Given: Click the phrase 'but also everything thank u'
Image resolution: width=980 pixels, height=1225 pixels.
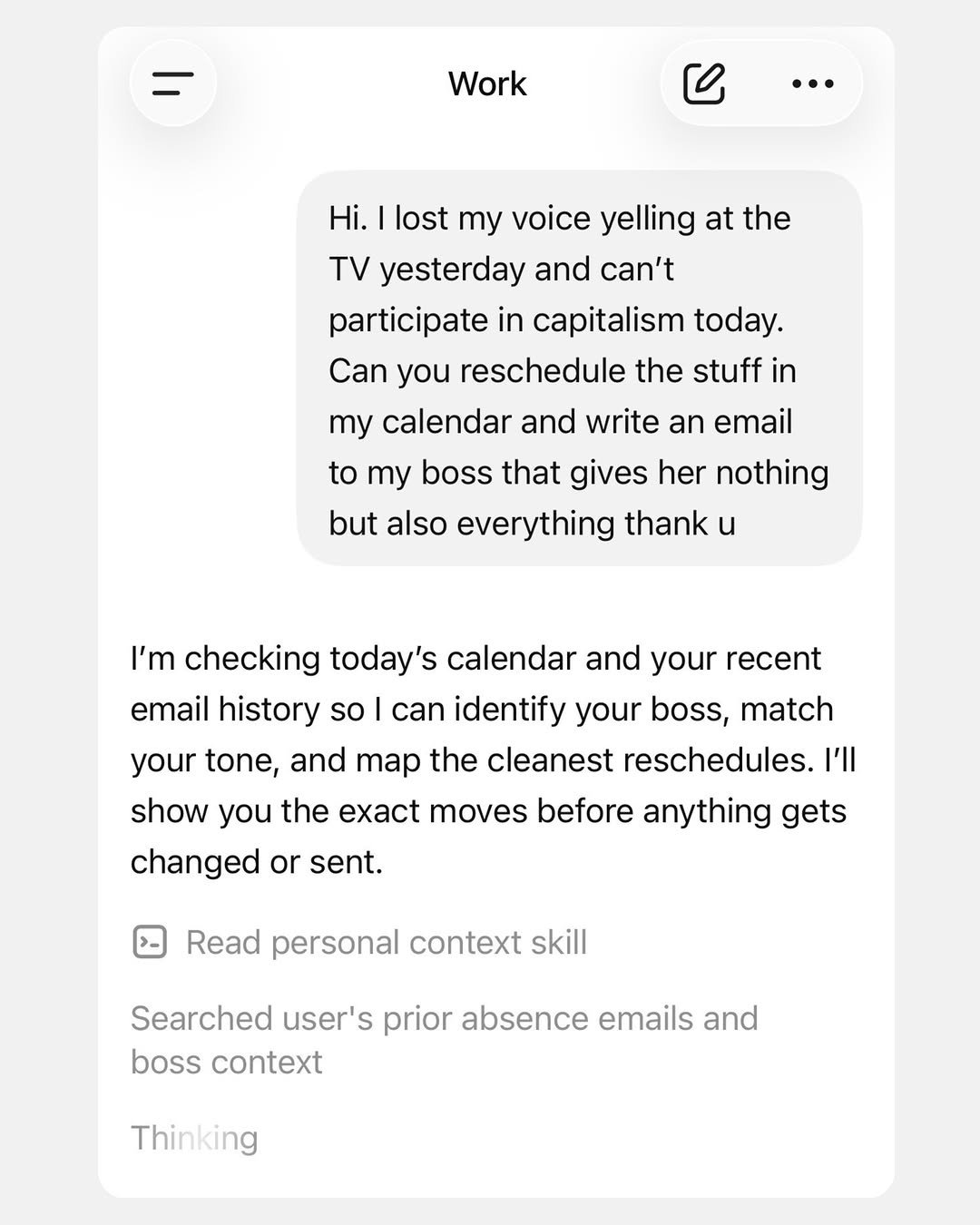Looking at the screenshot, I should [532, 524].
